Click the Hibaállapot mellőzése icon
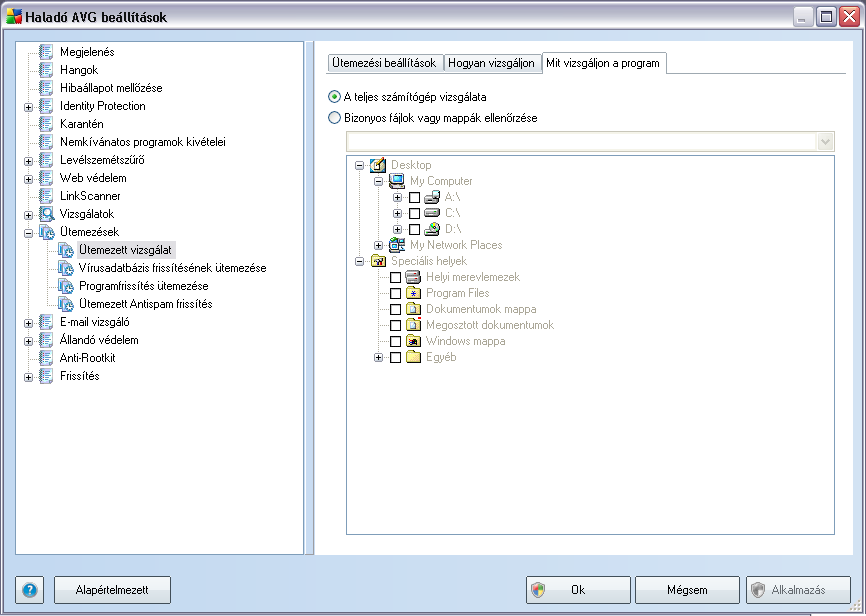This screenshot has width=866, height=616. pos(46,88)
